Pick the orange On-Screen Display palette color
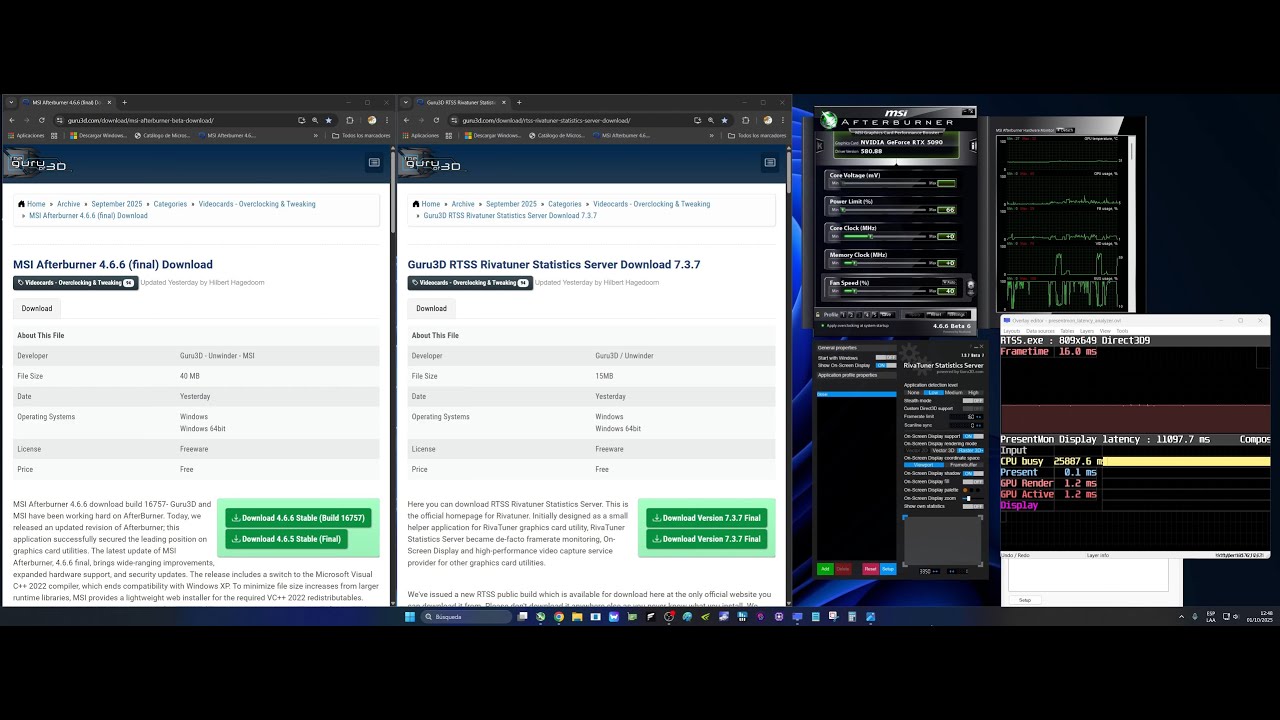 pyautogui.click(x=966, y=490)
